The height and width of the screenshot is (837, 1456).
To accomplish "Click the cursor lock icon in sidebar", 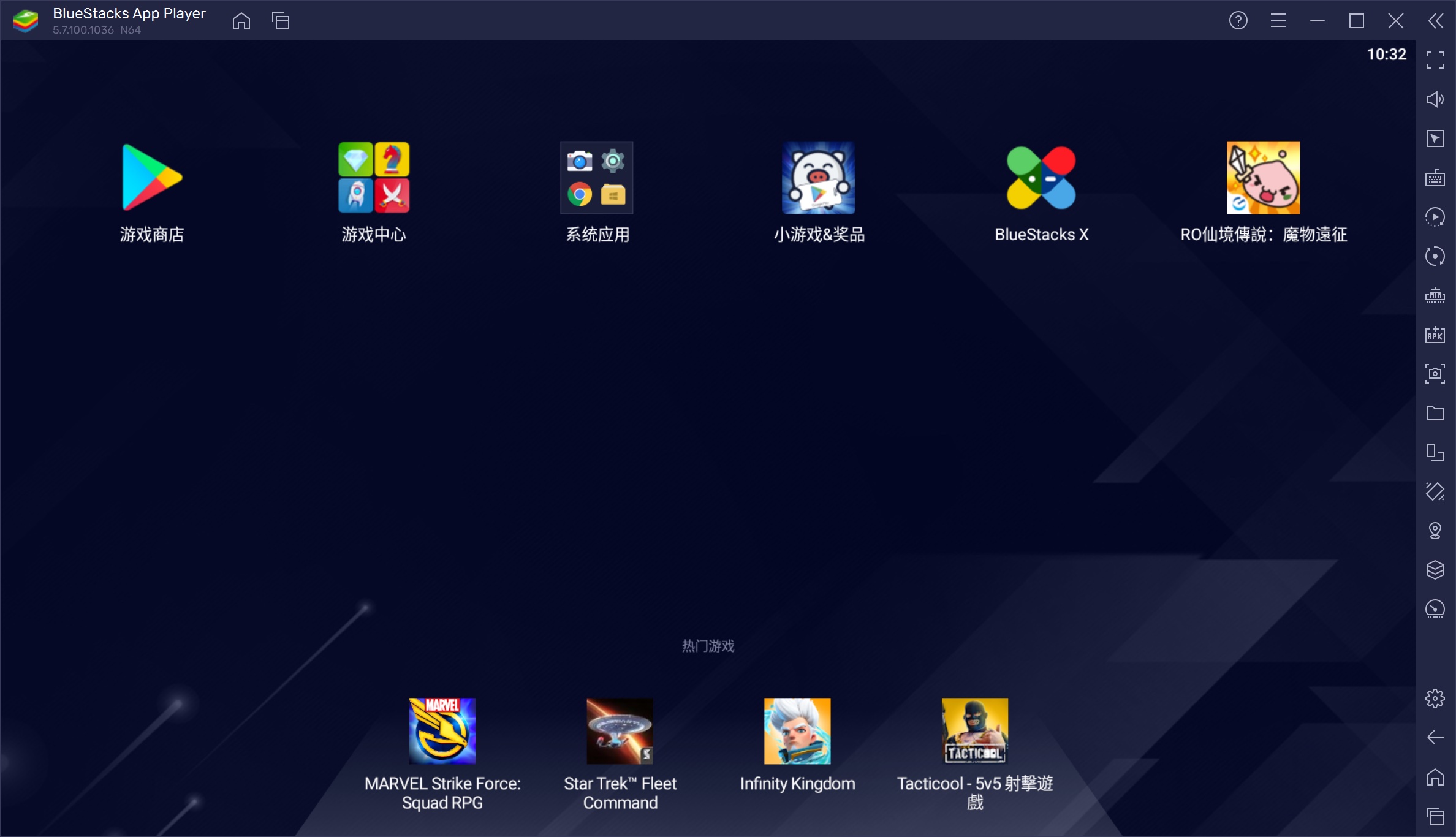I will tap(1435, 138).
